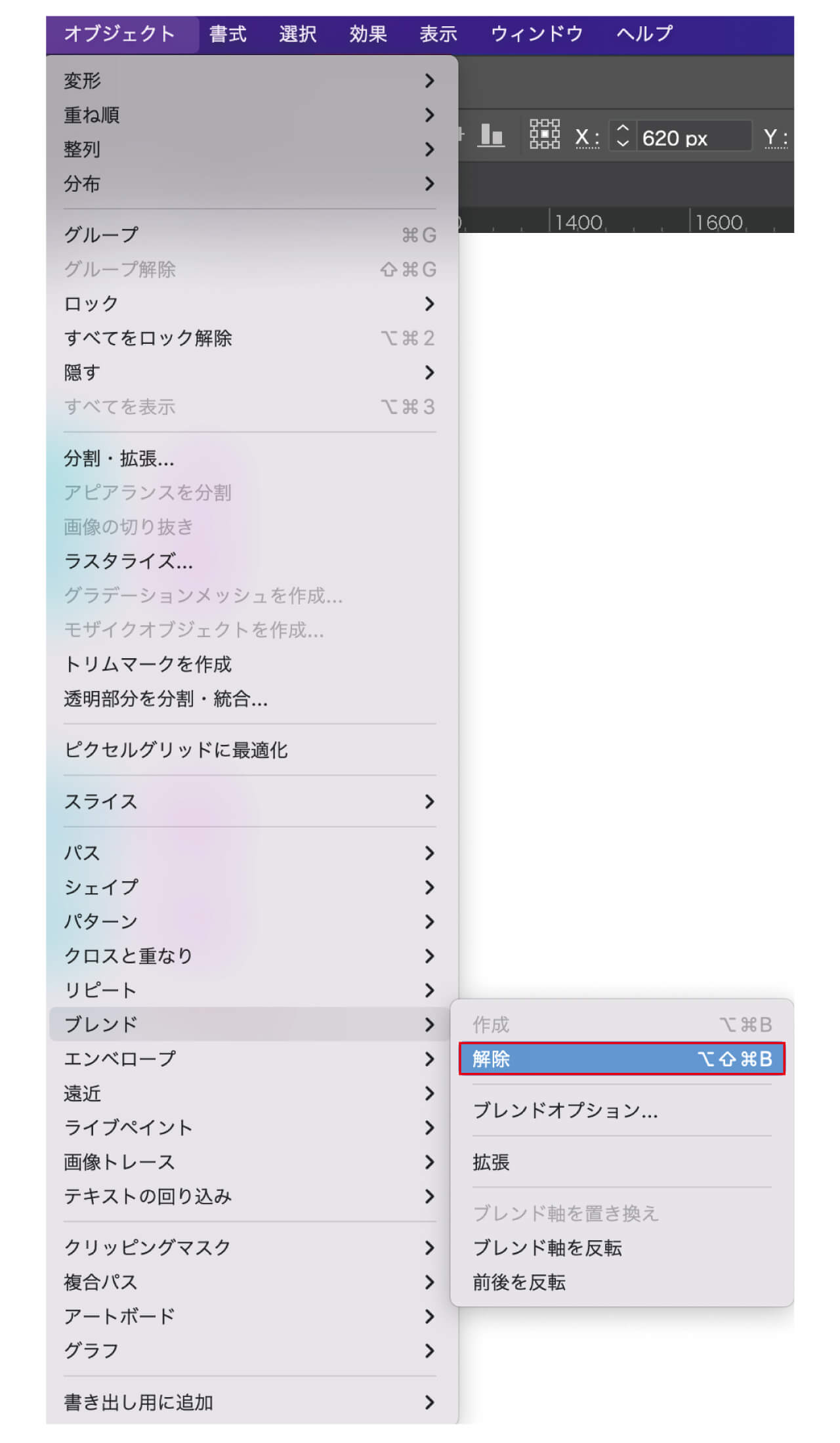Choose ブレンド軸を反転
Image resolution: width=840 pixels, height=1443 pixels.
pyautogui.click(x=621, y=1247)
